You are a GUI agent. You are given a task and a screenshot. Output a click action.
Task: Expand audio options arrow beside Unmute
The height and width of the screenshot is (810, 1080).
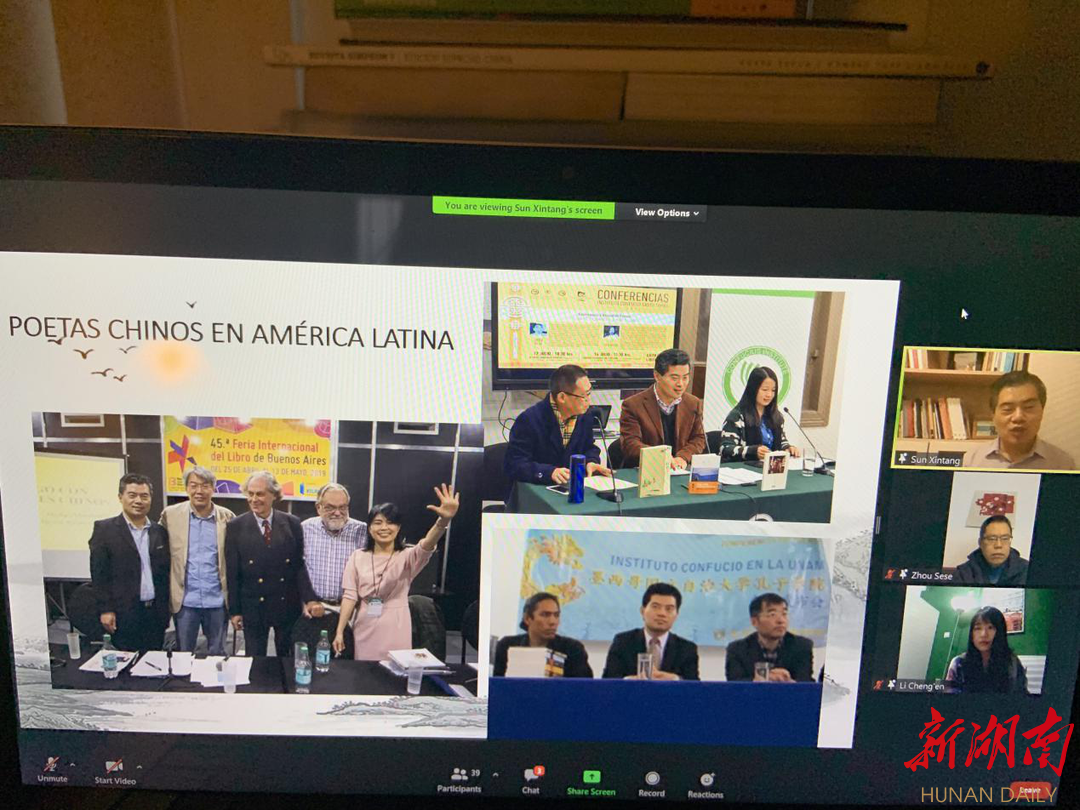pyautogui.click(x=72, y=764)
